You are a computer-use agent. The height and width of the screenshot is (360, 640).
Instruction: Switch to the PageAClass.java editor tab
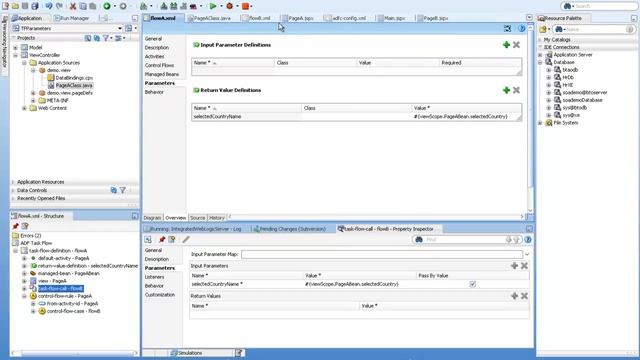pos(209,18)
